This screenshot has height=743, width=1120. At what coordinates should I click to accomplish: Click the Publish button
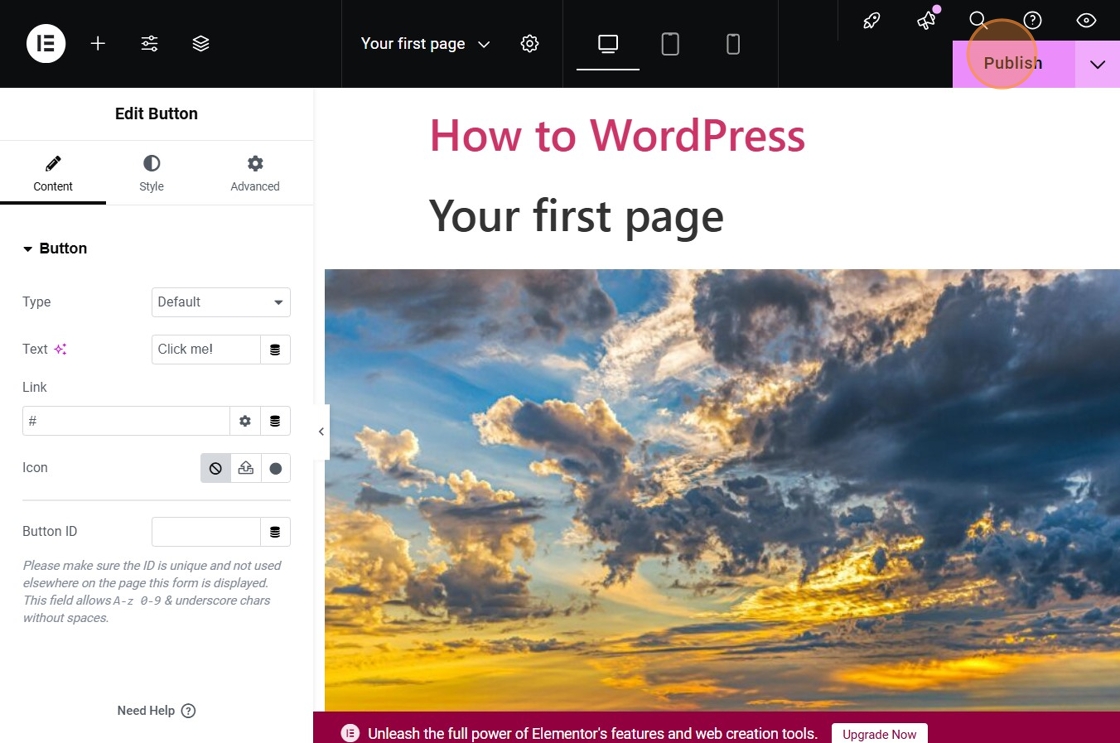click(1013, 64)
